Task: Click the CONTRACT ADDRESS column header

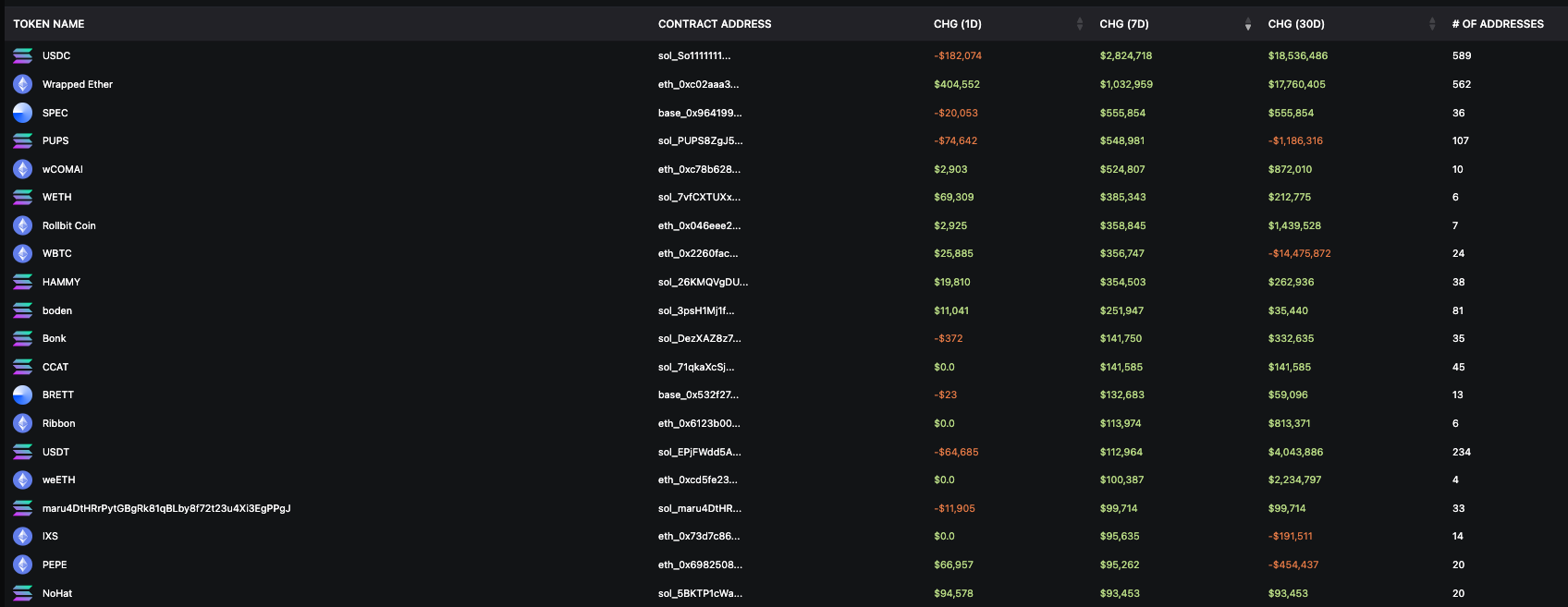Action: pyautogui.click(x=715, y=24)
